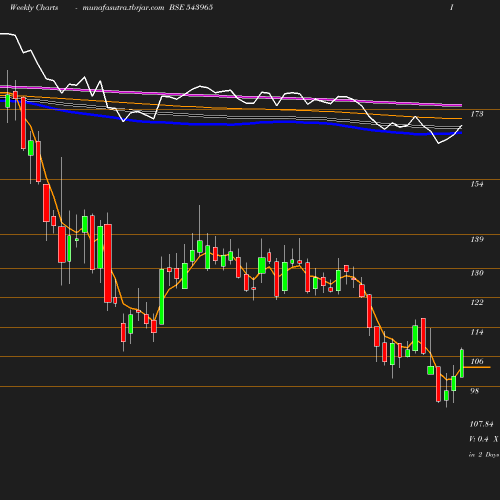
Task: Click the 154 price axis label
Action: tap(477, 184)
